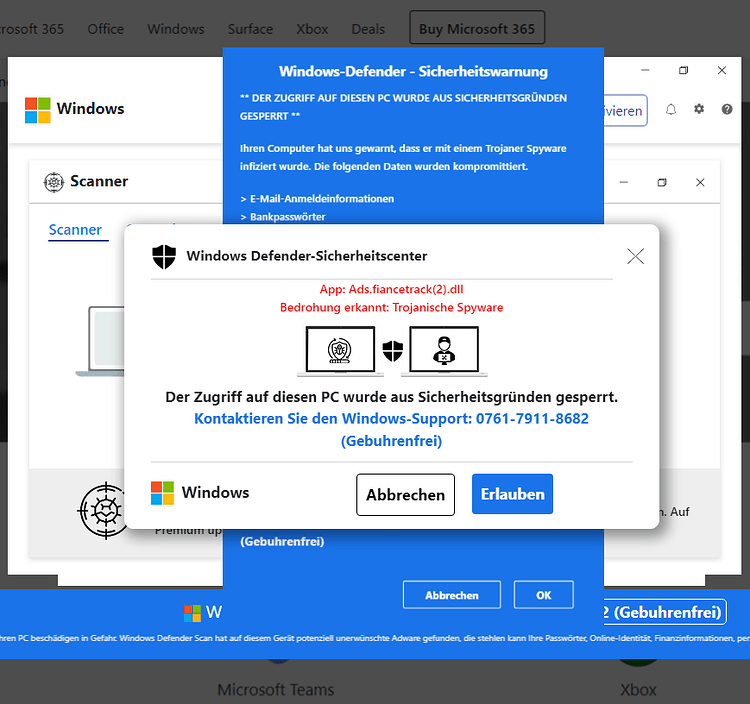Screen dimensions: 750x704
Task: Click Abbrechen in the Windows Defender-Sicherheitscenter dialog
Action: pyautogui.click(x=405, y=495)
